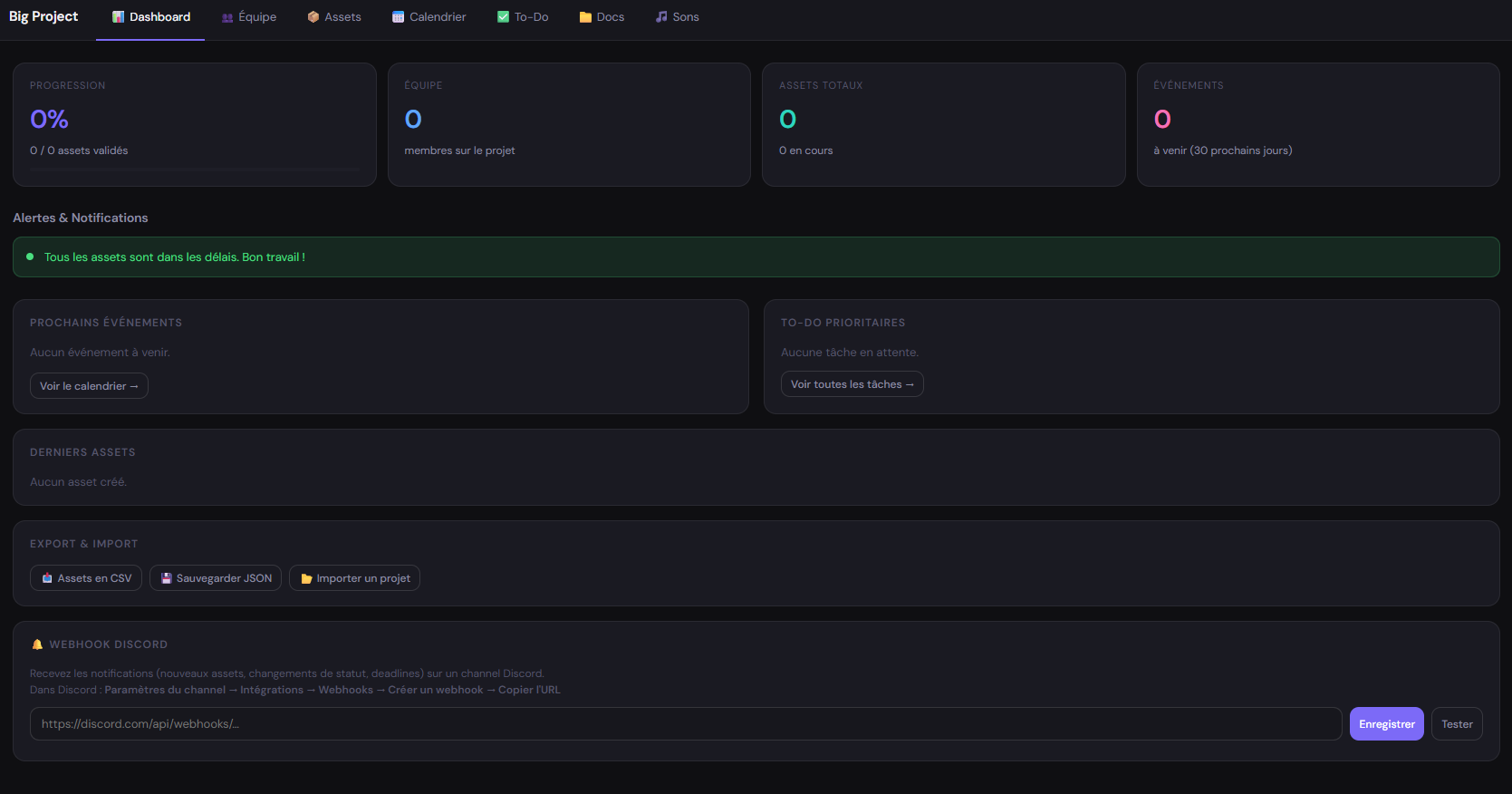Click 'Prochains Événements' heading

(106, 323)
